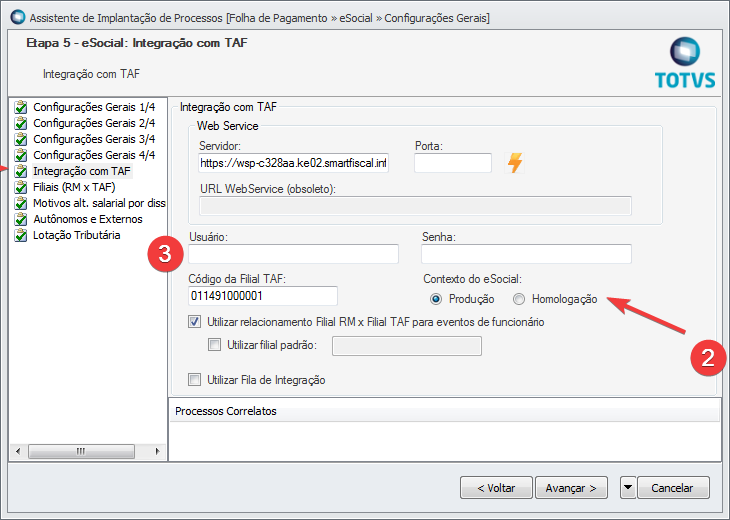
Task: Go to Motivos alt. salarial step
Action: pos(98,203)
